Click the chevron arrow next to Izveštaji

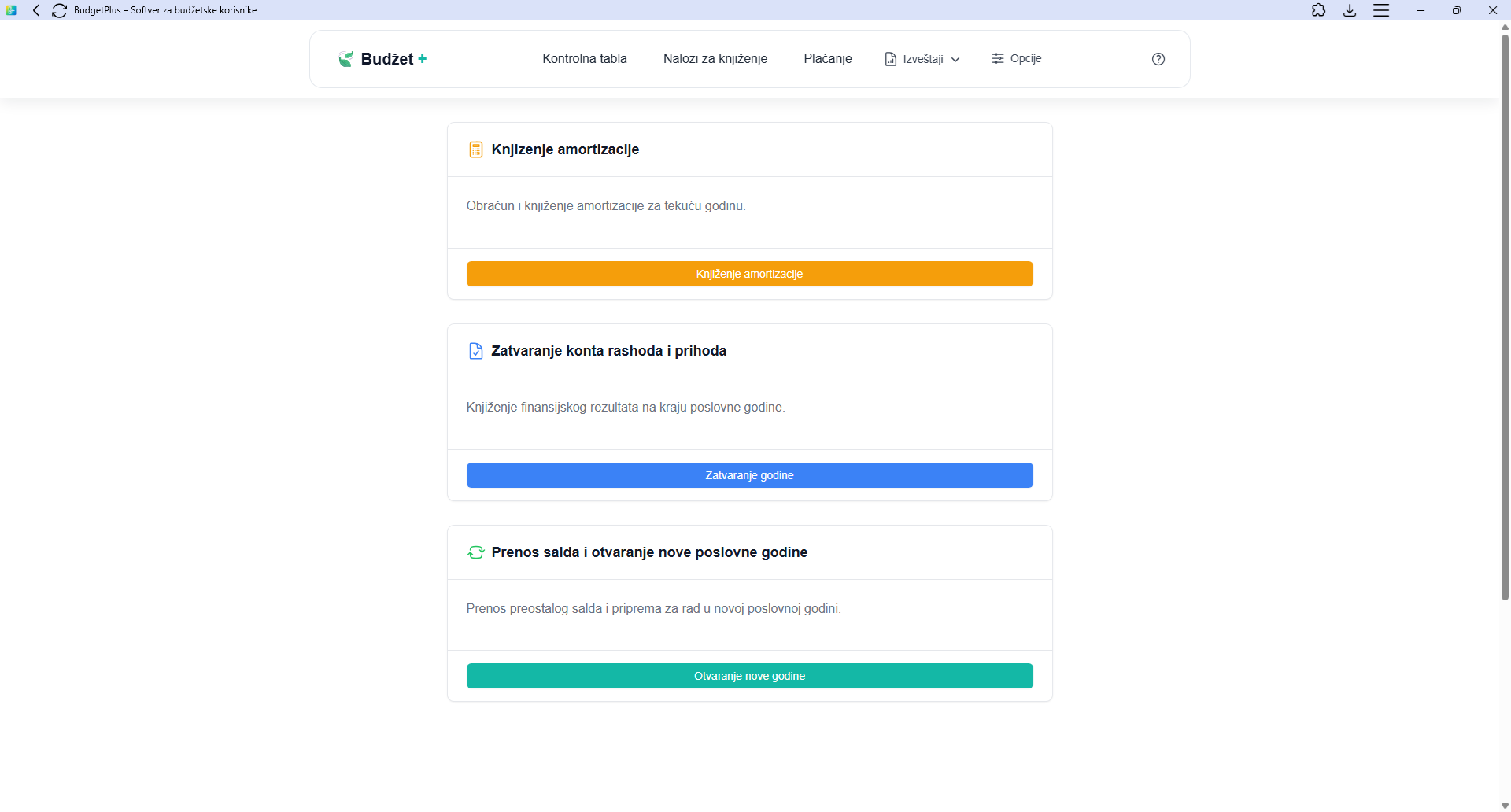[x=955, y=60]
